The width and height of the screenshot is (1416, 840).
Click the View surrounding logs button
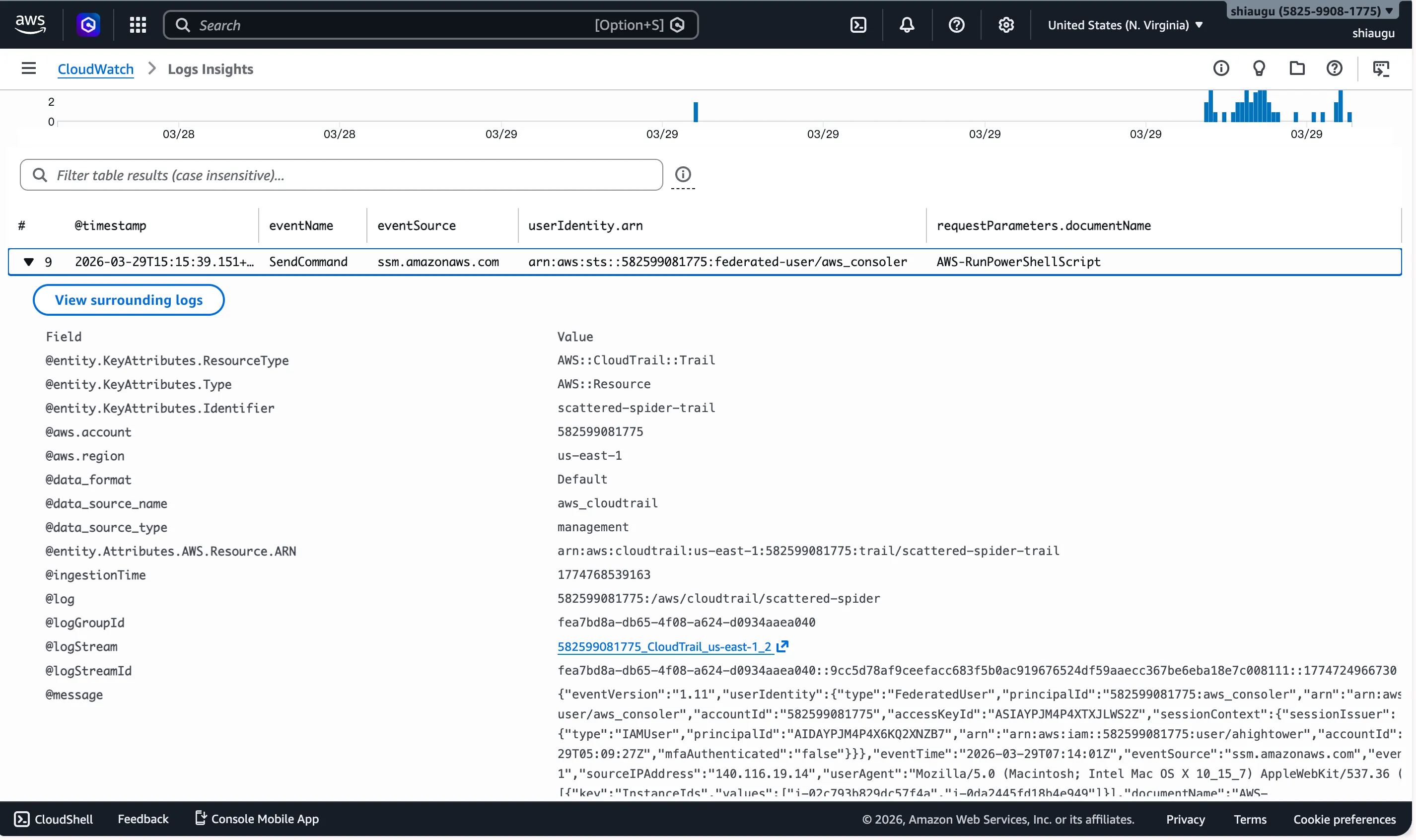[129, 300]
